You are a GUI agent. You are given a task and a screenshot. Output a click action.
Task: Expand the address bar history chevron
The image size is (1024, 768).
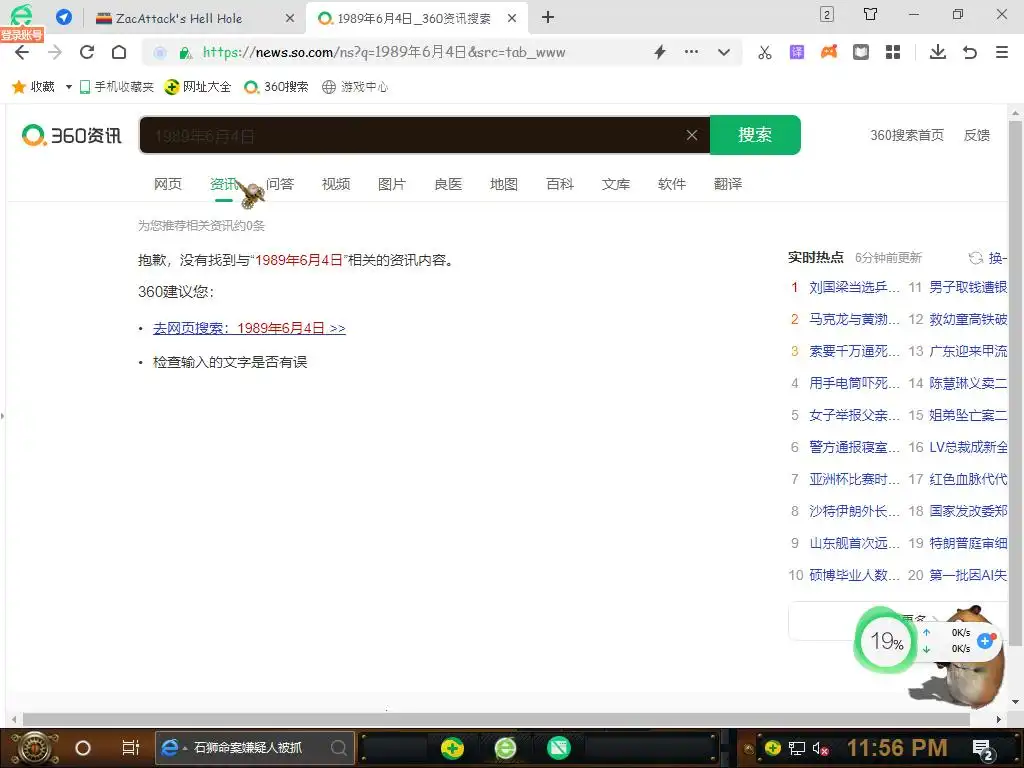click(724, 52)
